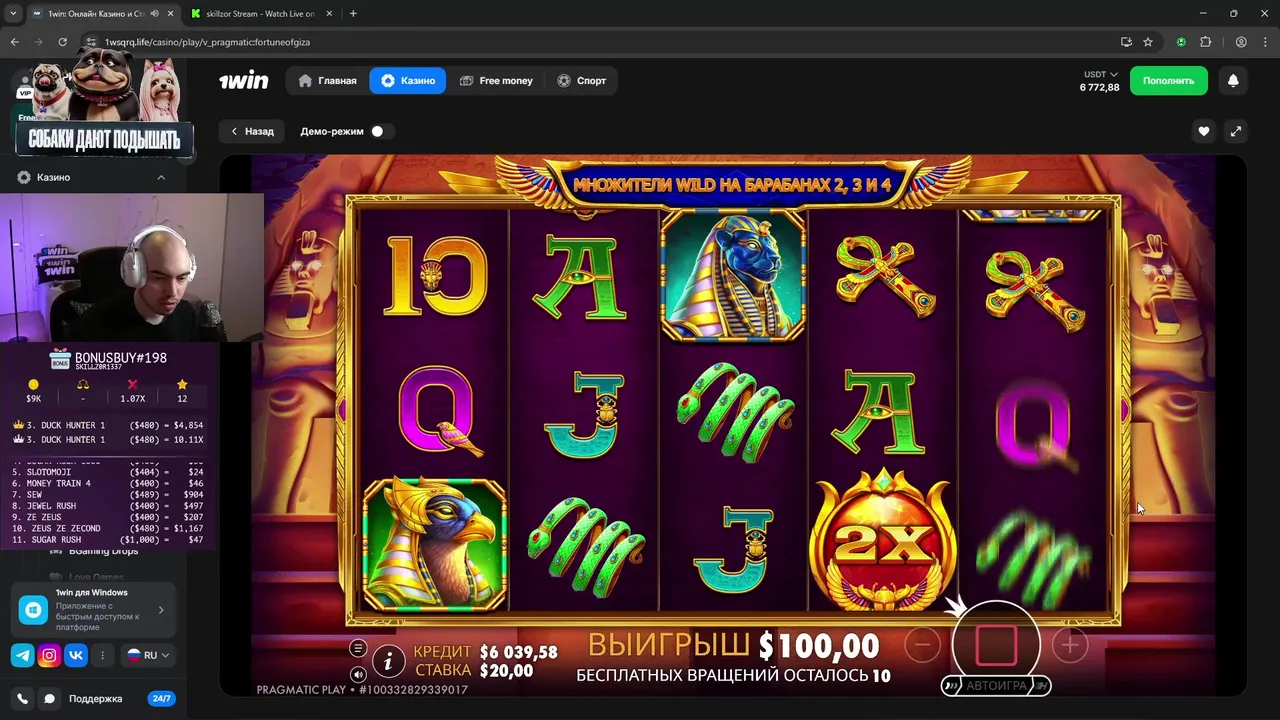Open the Telegram social link
1280x720 pixels.
[x=22, y=655]
